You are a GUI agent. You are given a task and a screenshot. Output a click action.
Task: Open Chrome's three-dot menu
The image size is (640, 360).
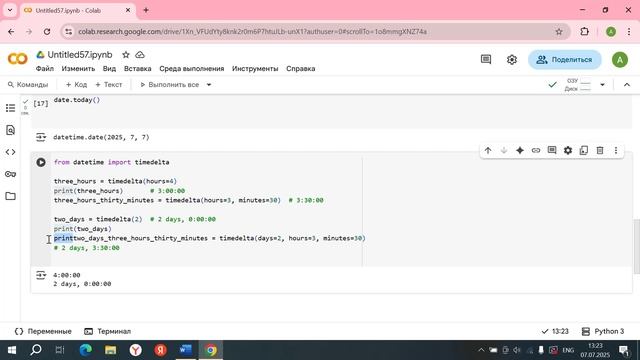629,32
